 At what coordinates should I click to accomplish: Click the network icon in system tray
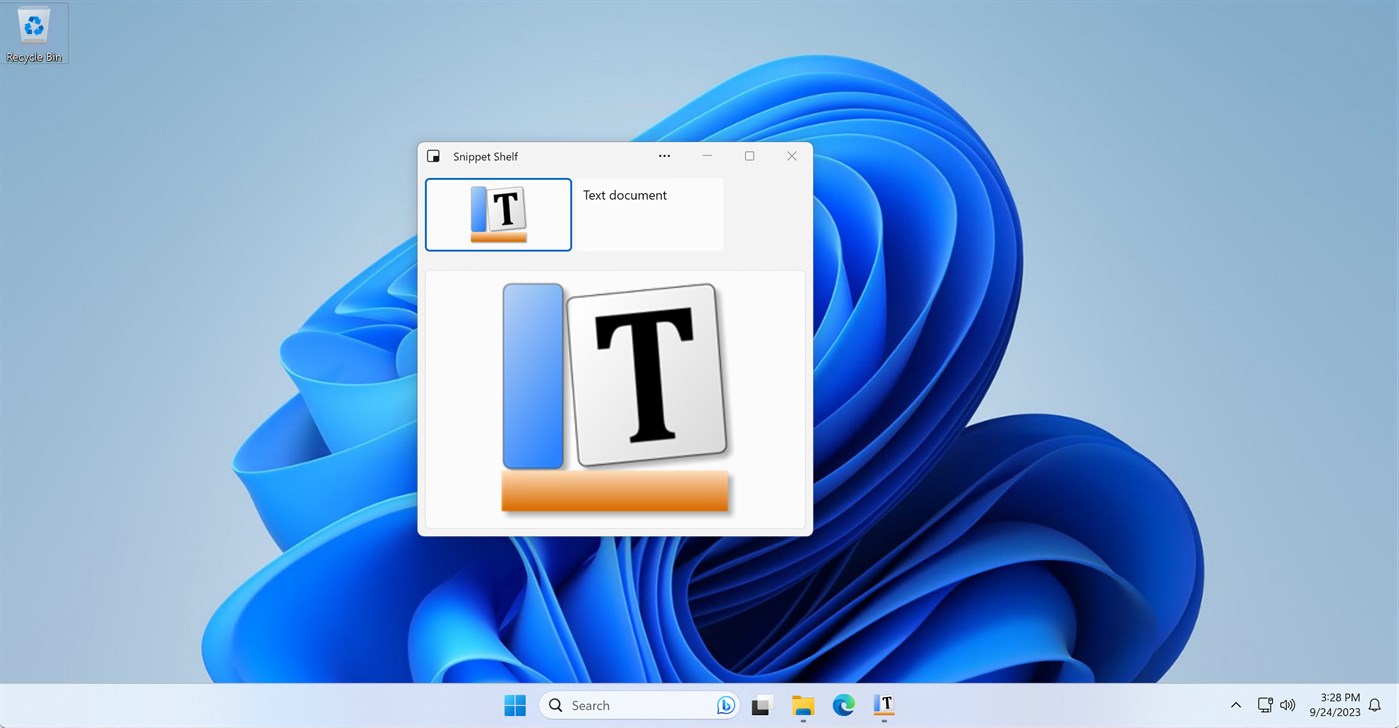[x=1264, y=705]
